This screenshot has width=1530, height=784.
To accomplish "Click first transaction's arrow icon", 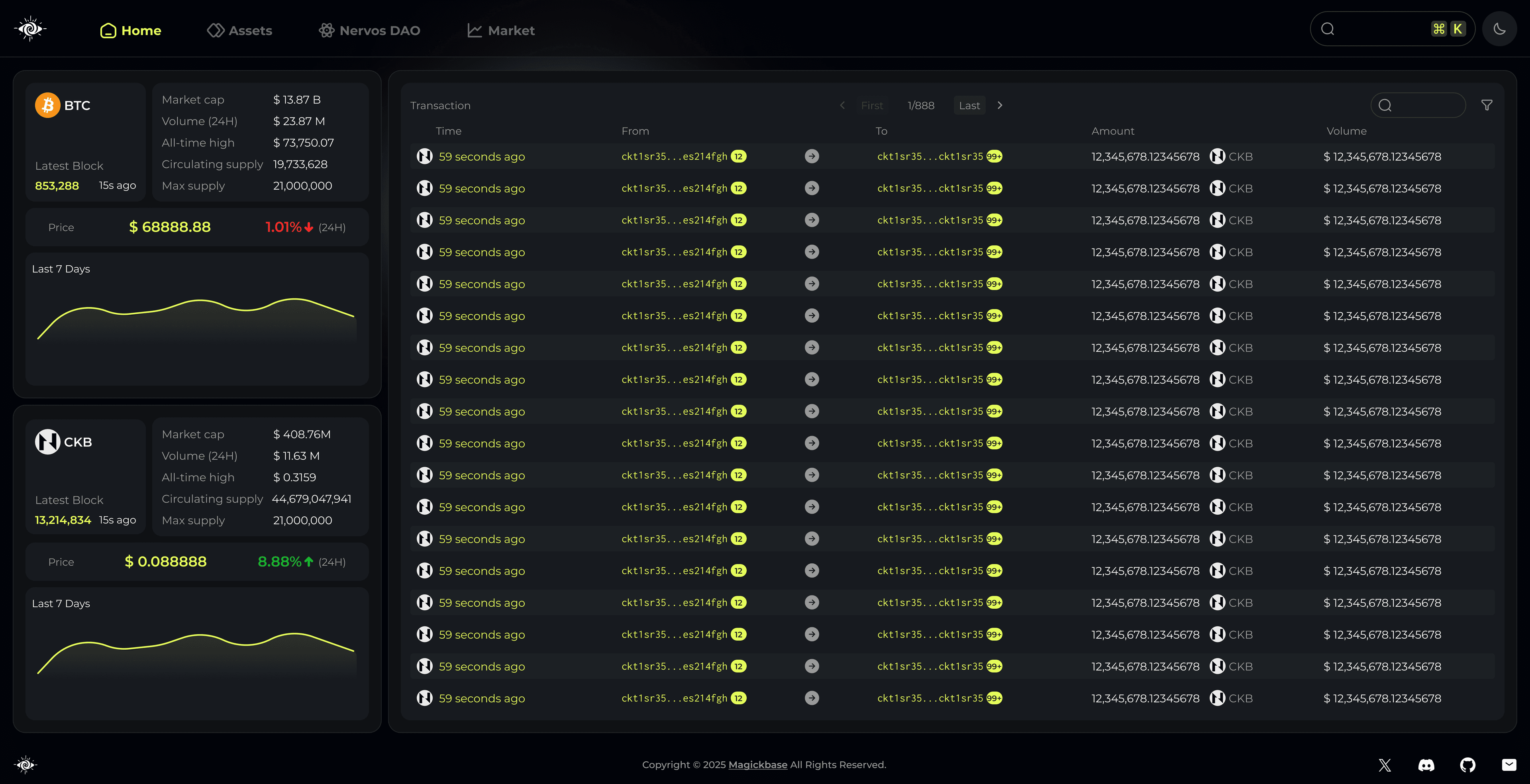I will coord(812,156).
